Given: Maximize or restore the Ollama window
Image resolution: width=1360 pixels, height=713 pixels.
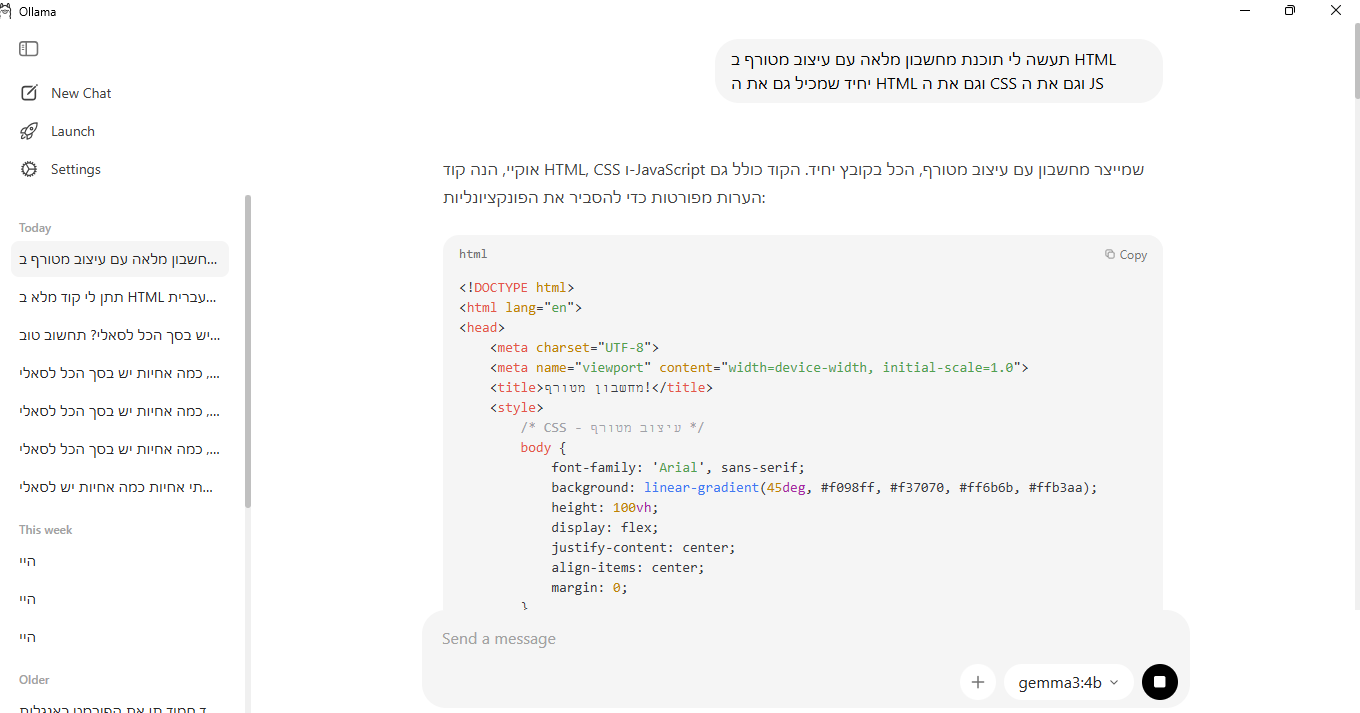Looking at the screenshot, I should pyautogui.click(x=1290, y=11).
